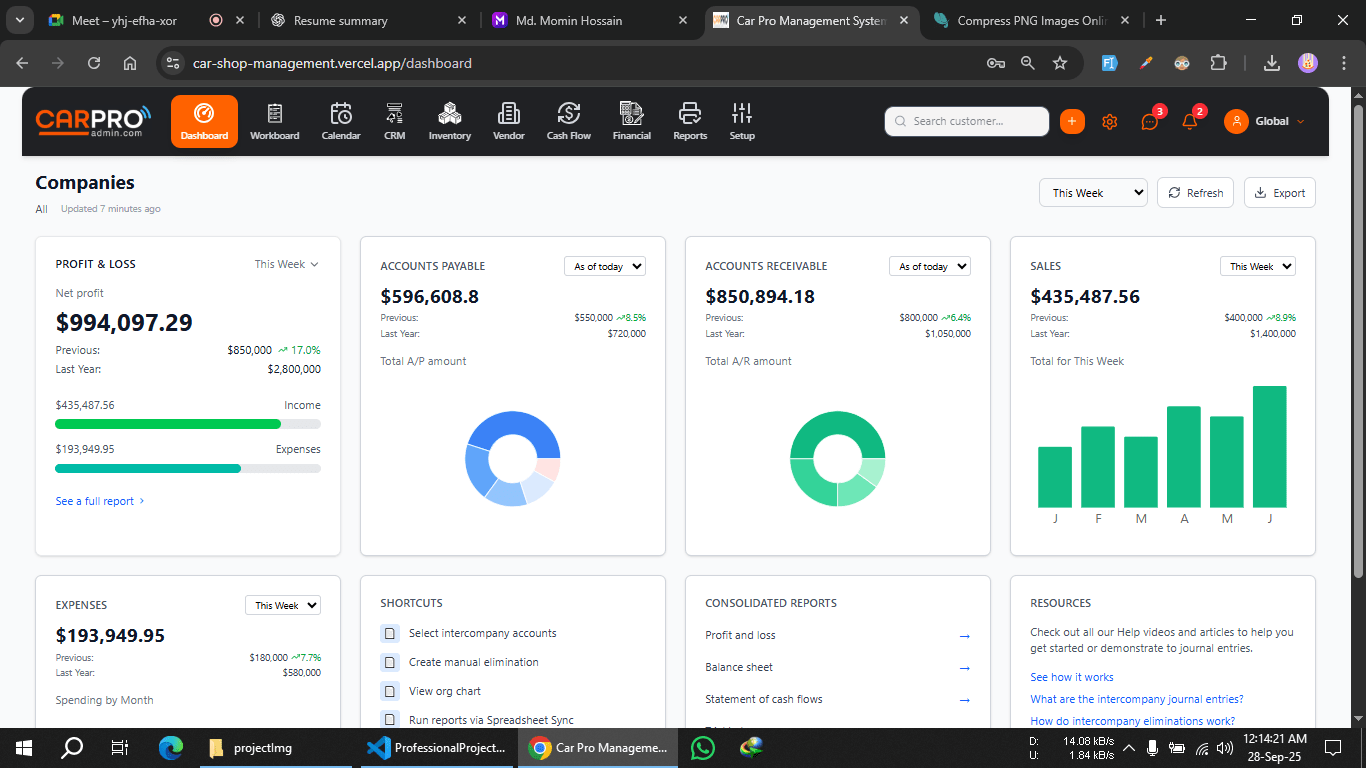Open the Workboard icon in navbar
Viewport: 1366px width, 768px height.
pos(274,121)
